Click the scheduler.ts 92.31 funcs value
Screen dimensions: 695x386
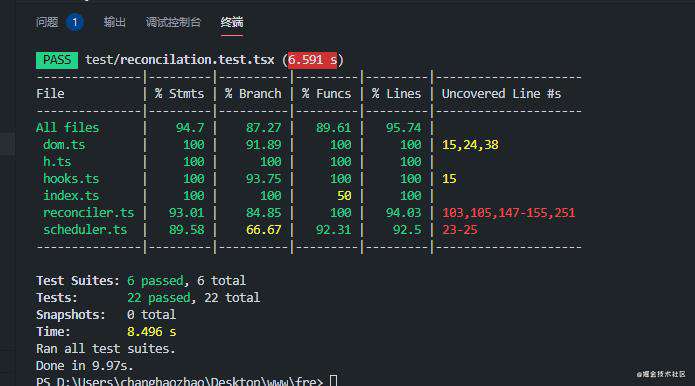click(x=333, y=230)
